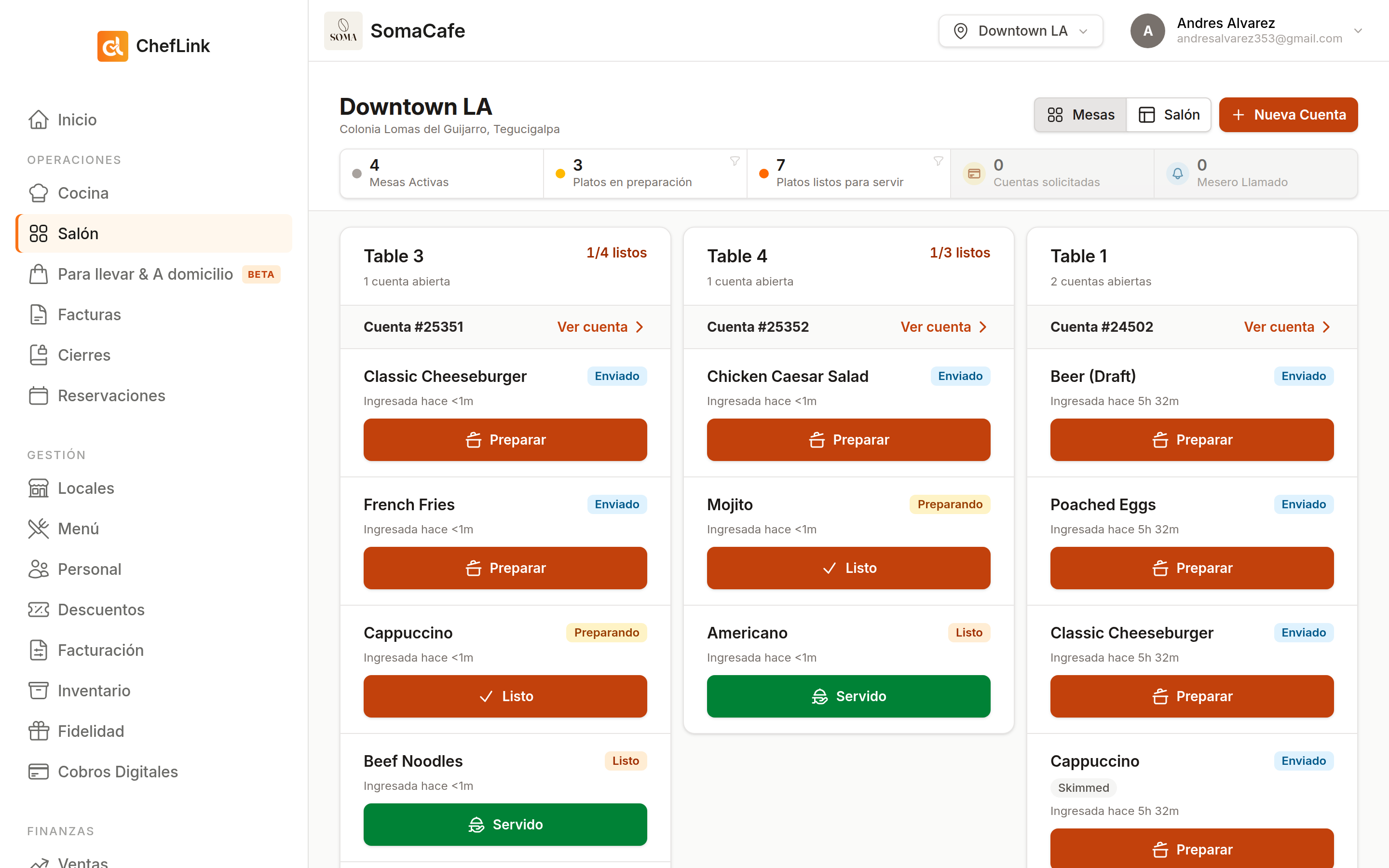Prepare the Poached Eggs
The width and height of the screenshot is (1389, 868).
(x=1192, y=568)
